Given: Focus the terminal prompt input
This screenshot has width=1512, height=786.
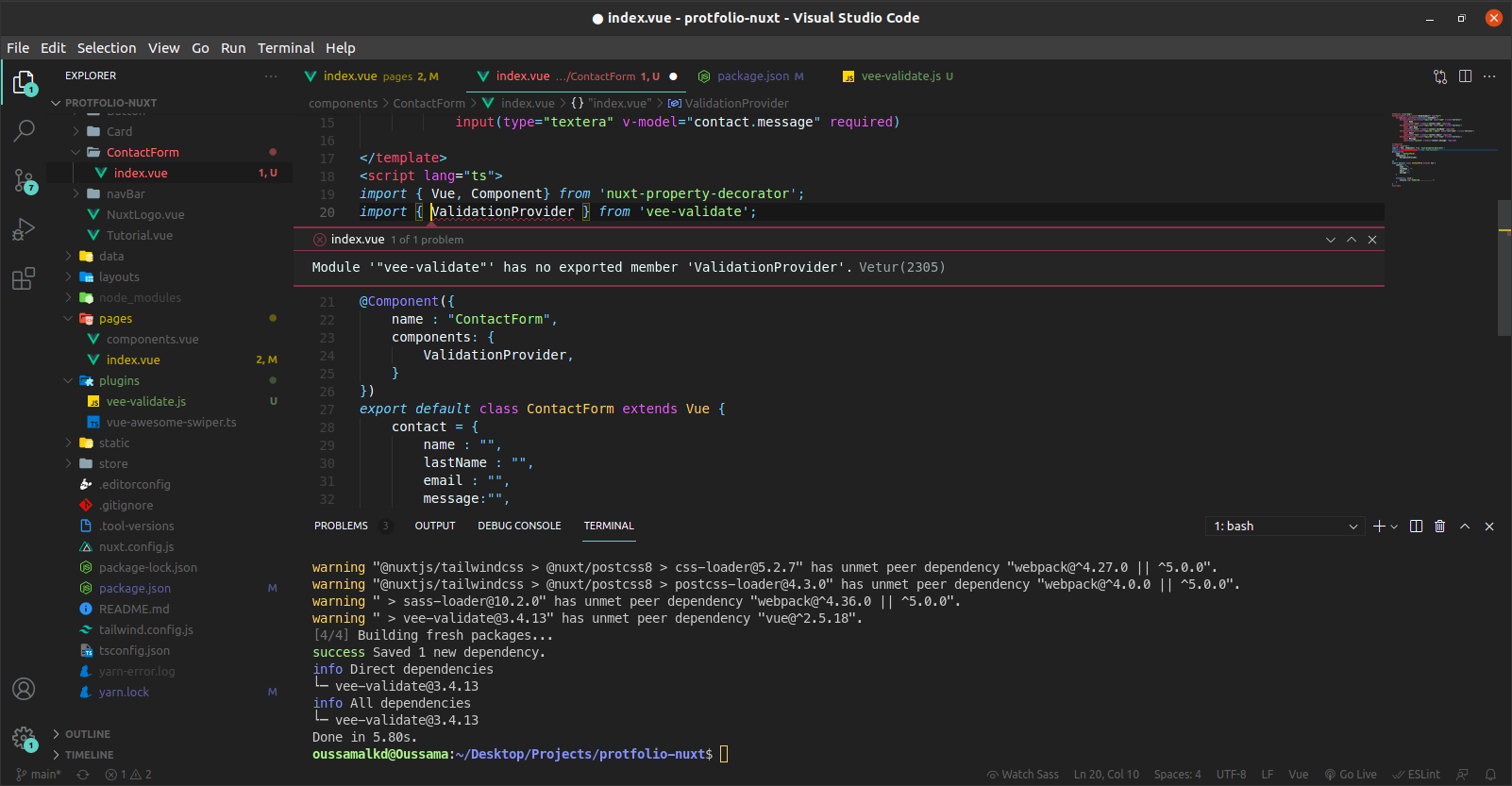Looking at the screenshot, I should [724, 754].
